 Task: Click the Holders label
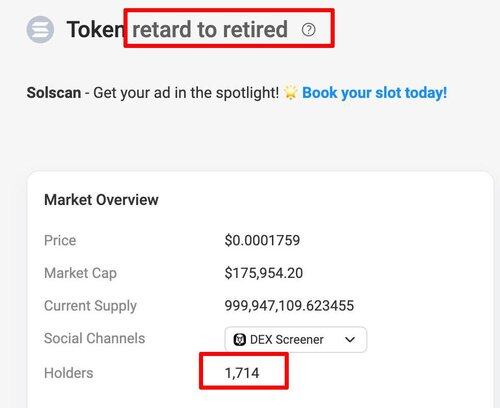click(69, 373)
